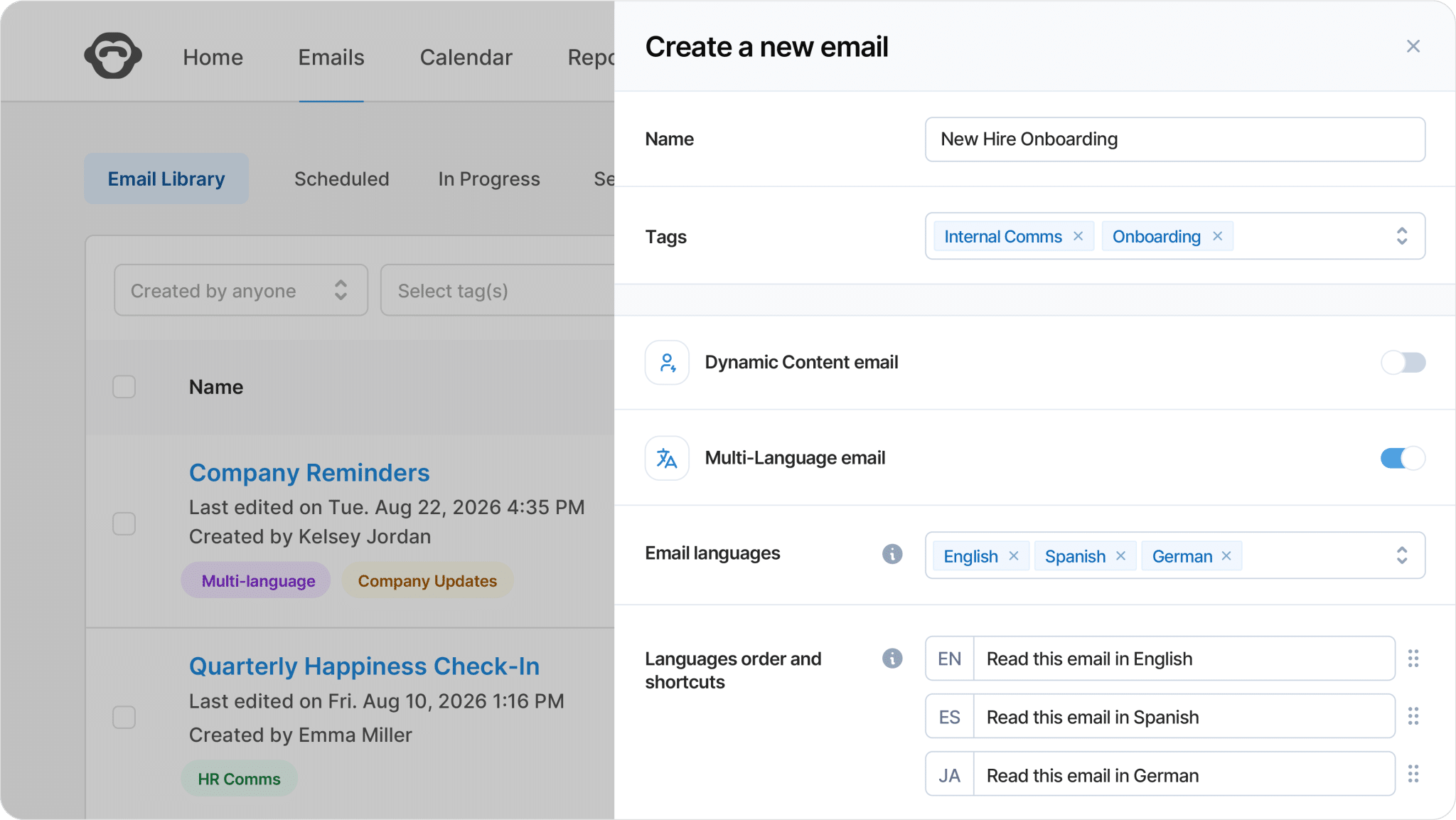
Task: Switch to the In Progress tab
Action: coord(489,179)
